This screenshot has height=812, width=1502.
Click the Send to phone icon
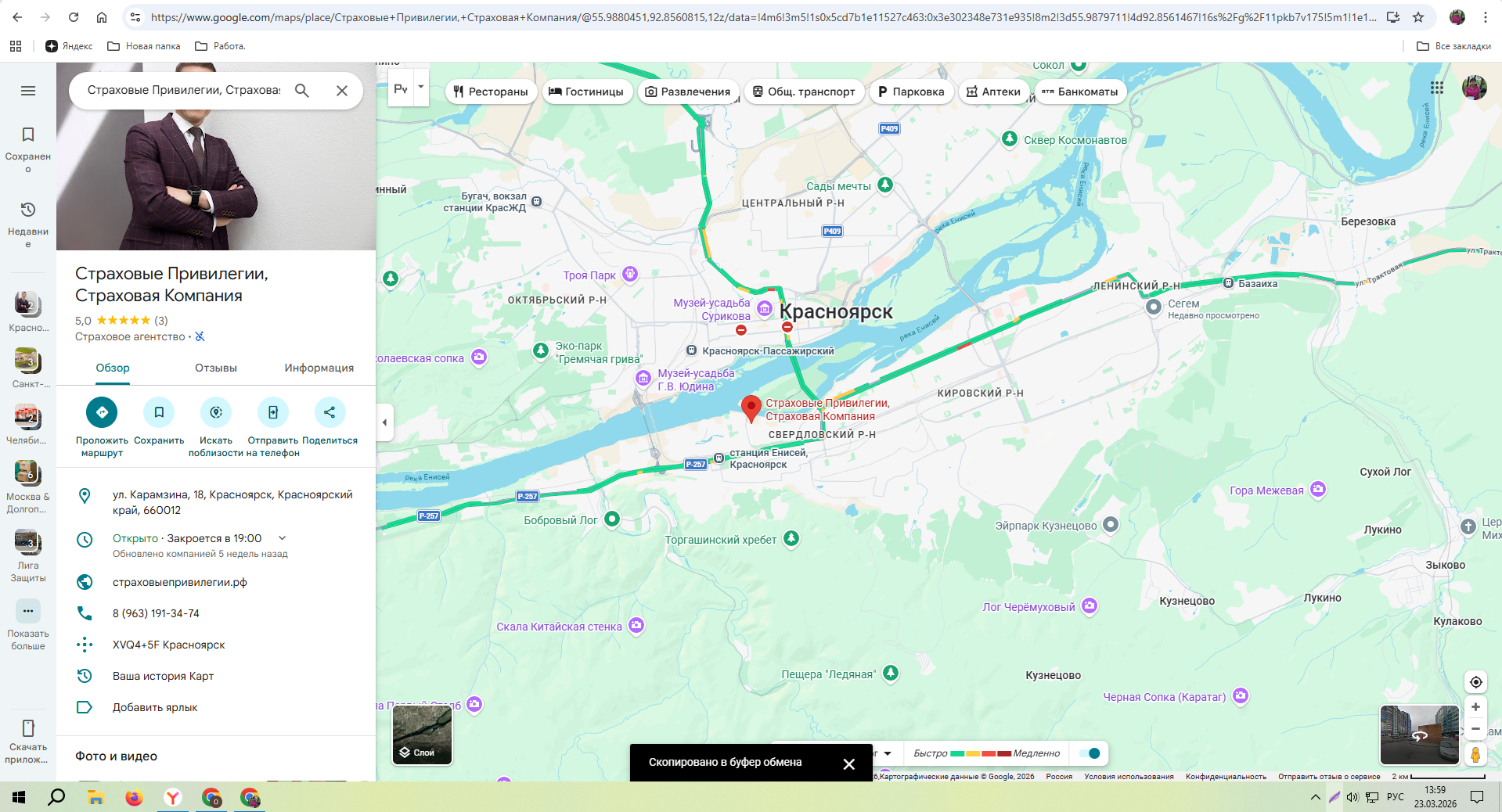[273, 412]
